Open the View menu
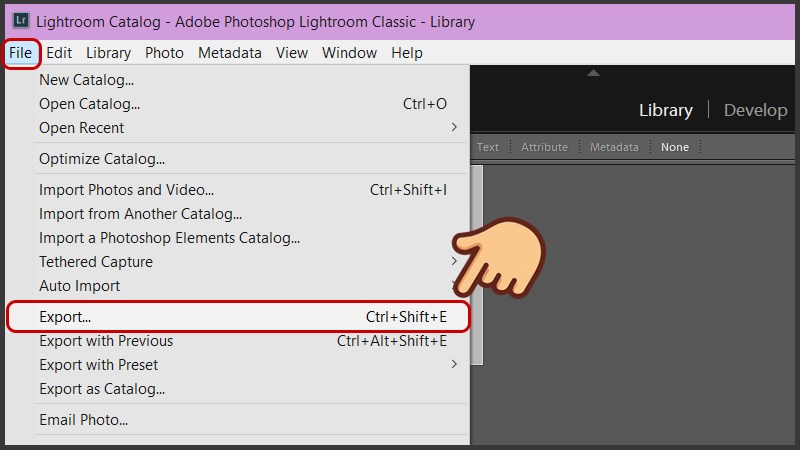This screenshot has width=800, height=450. [x=292, y=53]
